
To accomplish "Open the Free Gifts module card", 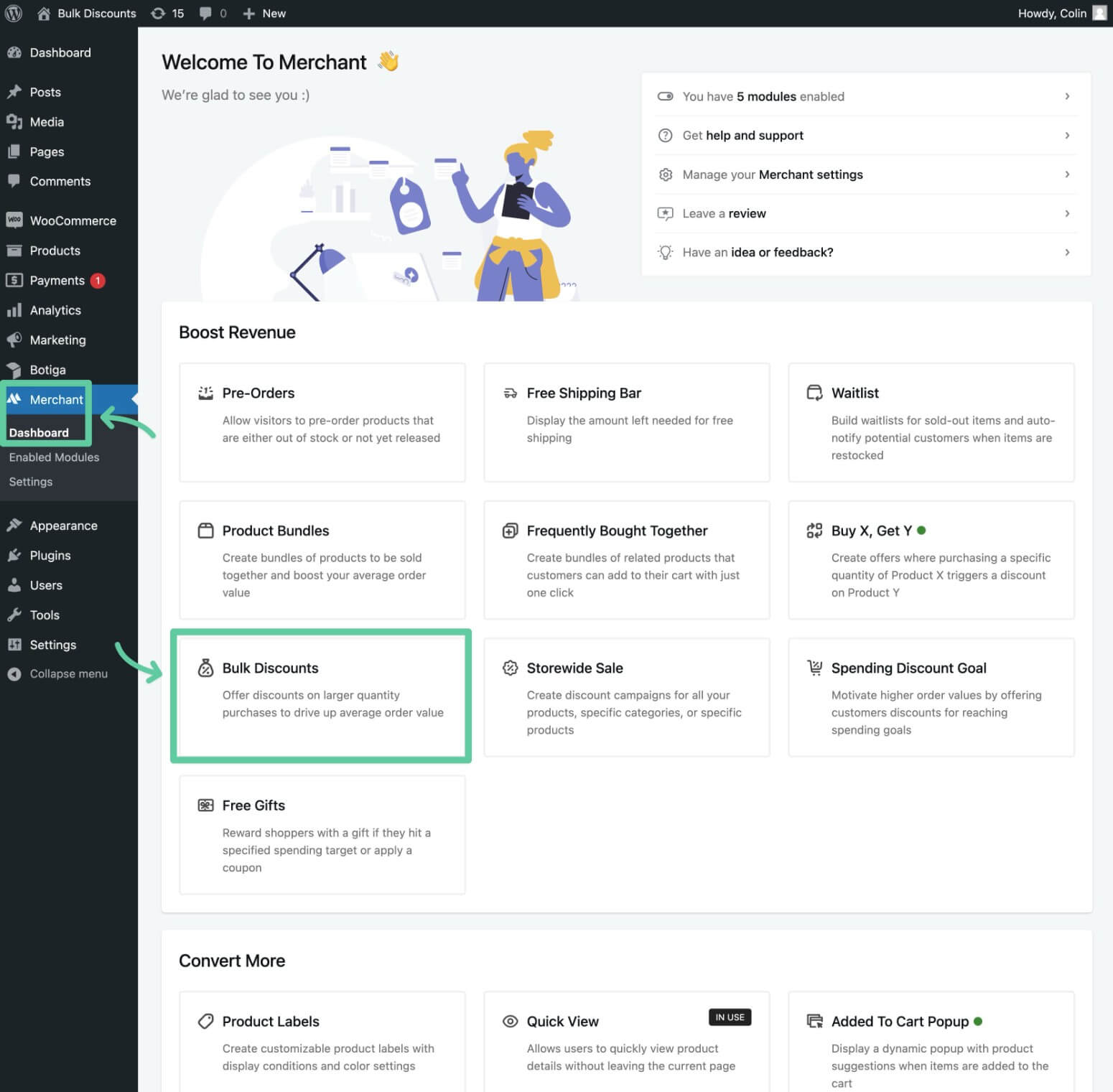I will [x=322, y=835].
